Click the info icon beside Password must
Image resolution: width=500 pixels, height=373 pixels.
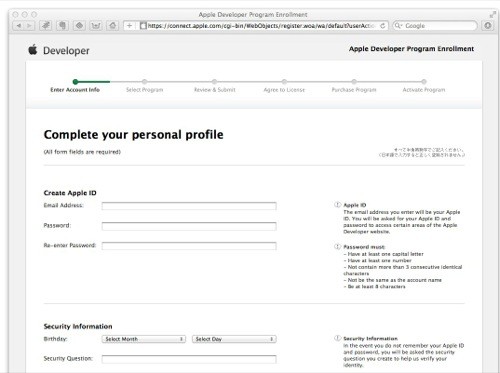click(x=337, y=247)
